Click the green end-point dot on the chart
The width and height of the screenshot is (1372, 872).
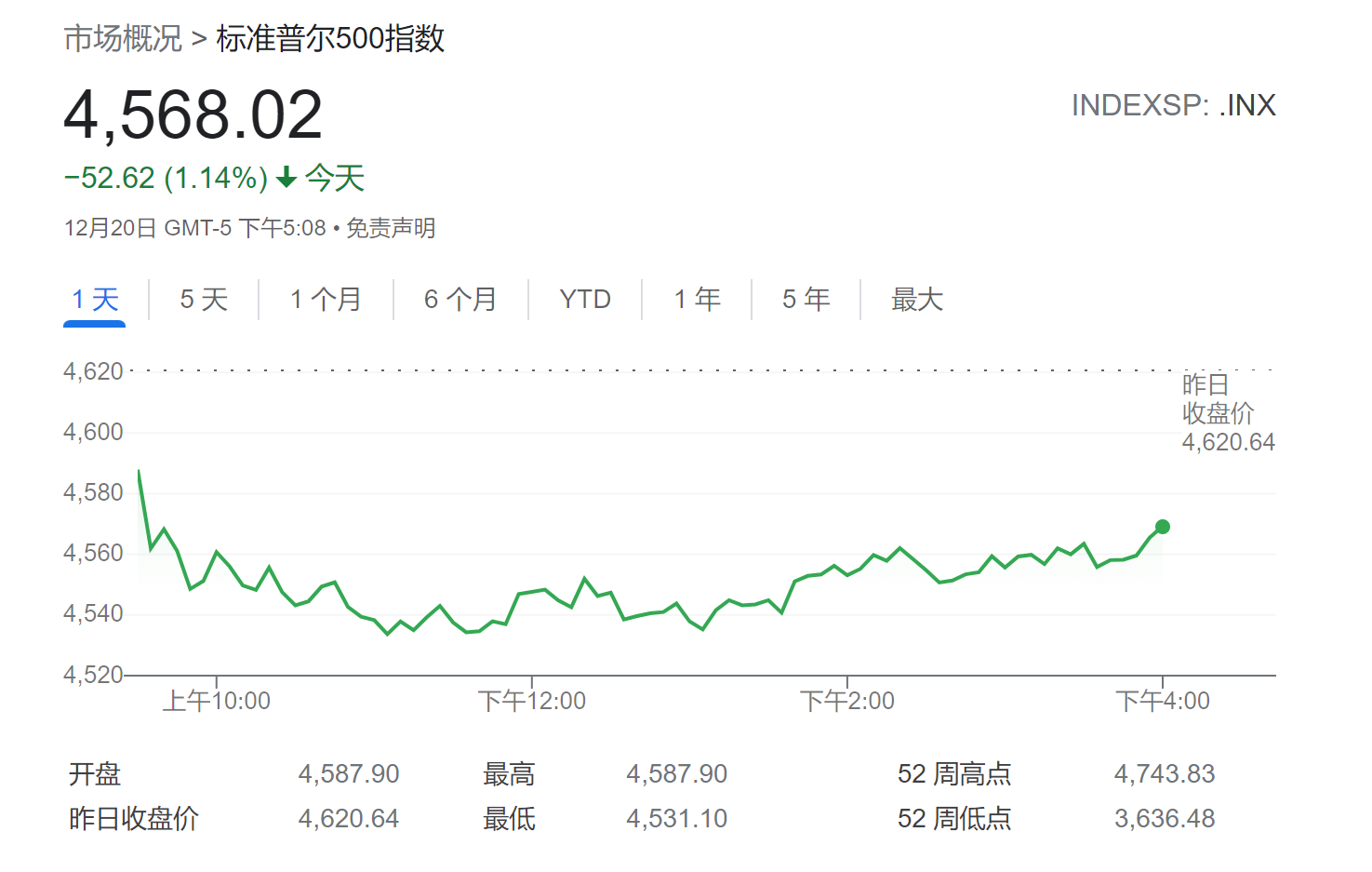click(x=1162, y=527)
